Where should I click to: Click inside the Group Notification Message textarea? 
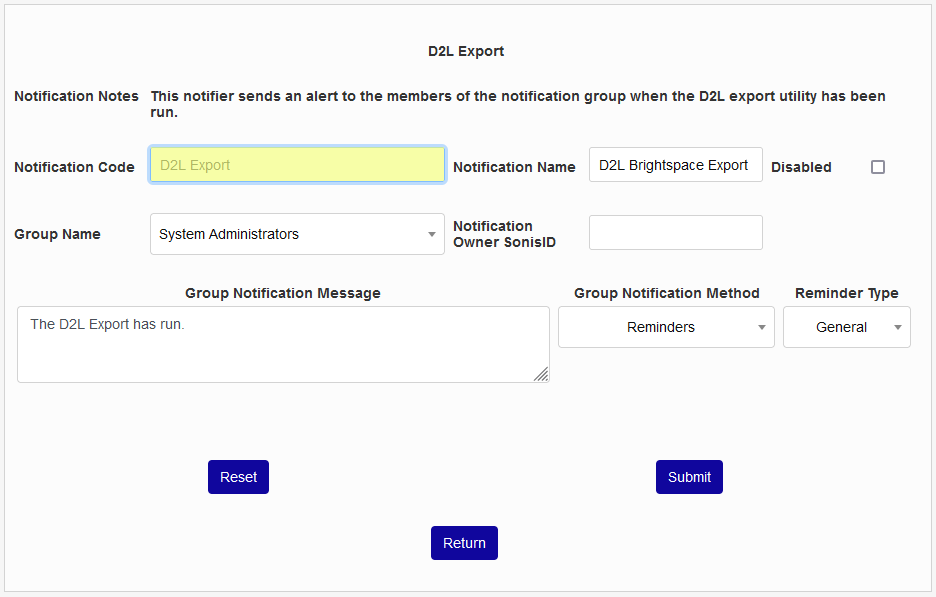click(x=283, y=344)
